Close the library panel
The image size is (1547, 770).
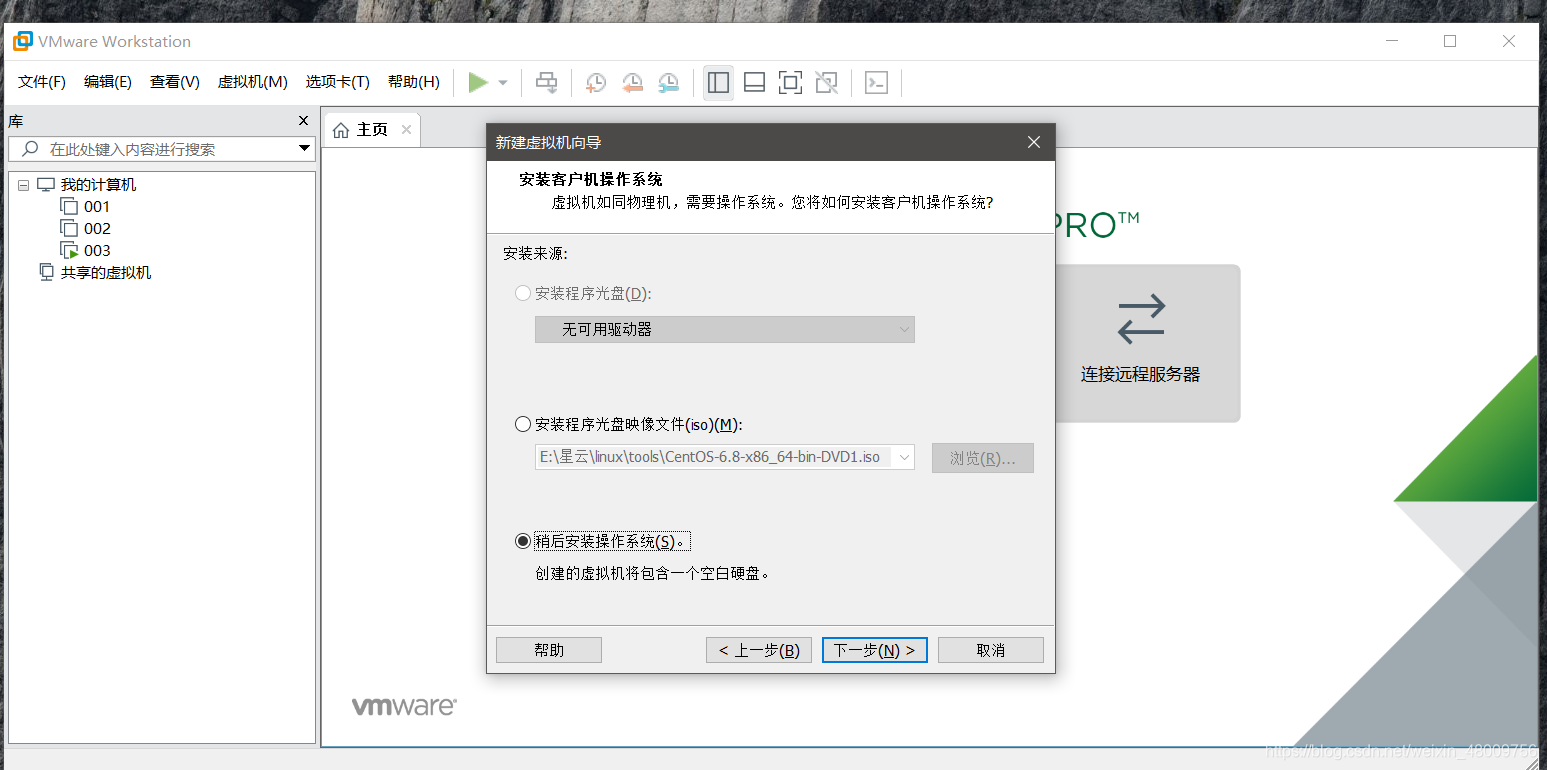304,121
